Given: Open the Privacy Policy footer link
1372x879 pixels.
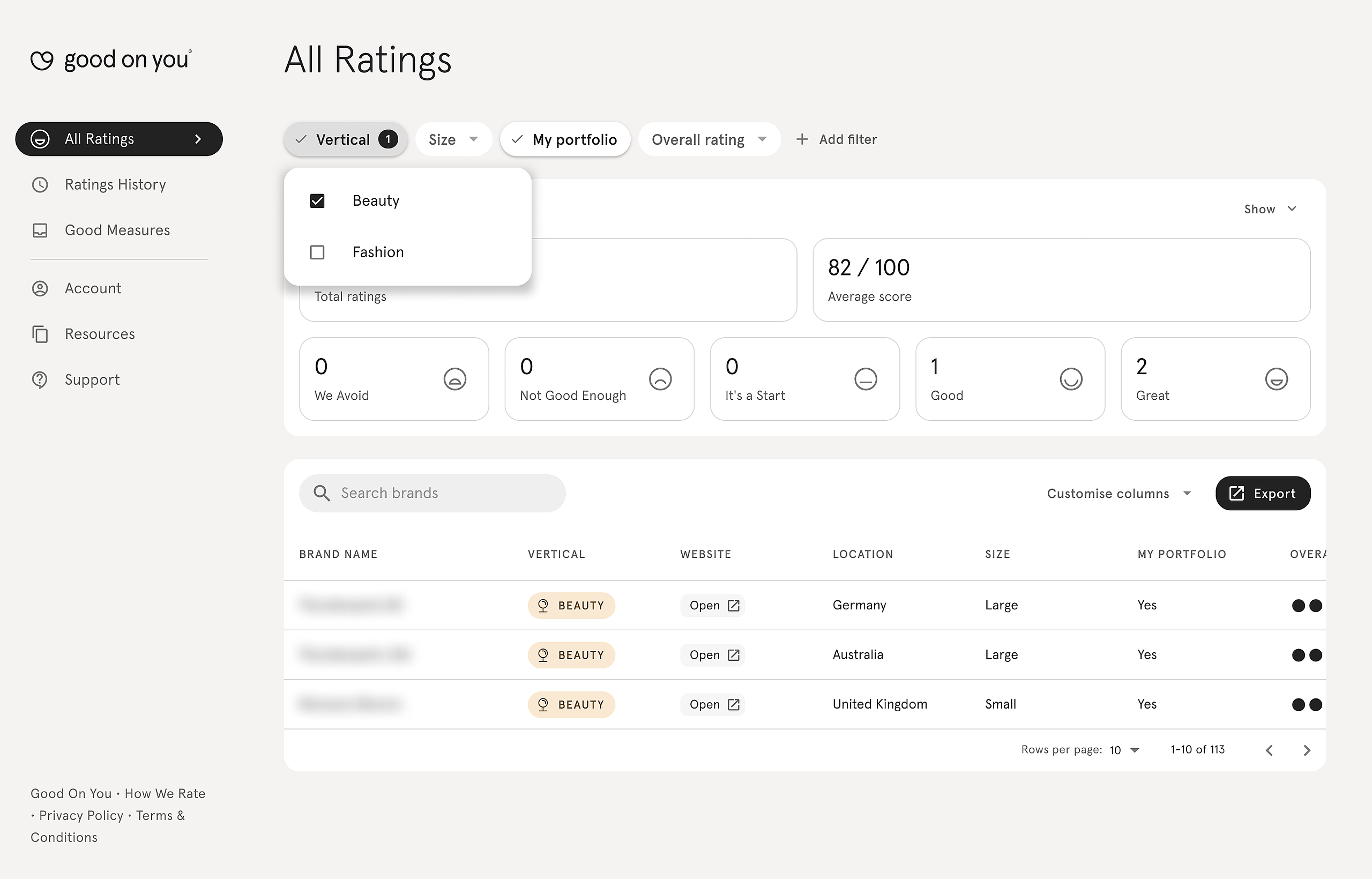Looking at the screenshot, I should 81,816.
